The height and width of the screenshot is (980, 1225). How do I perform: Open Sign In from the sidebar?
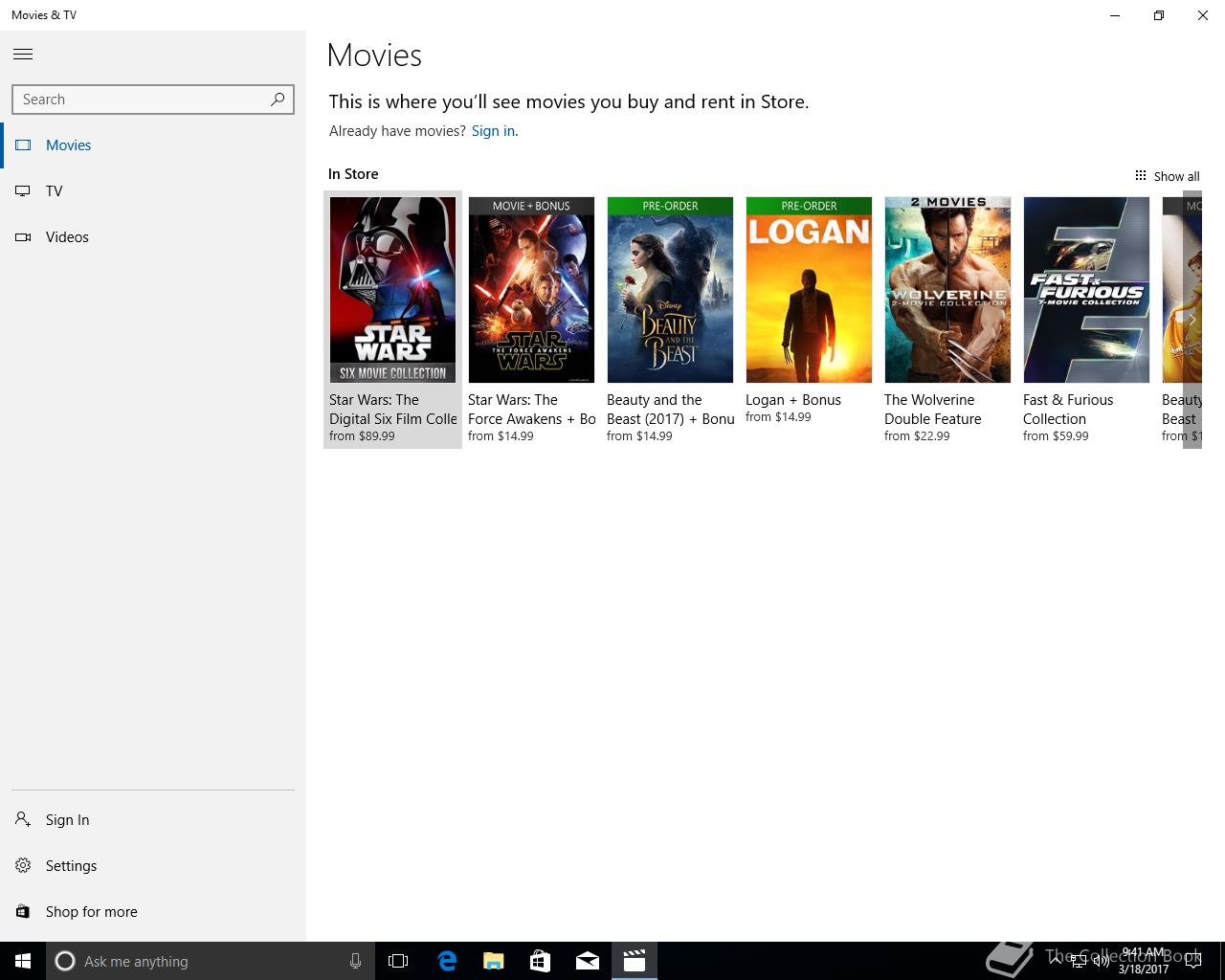point(67,820)
